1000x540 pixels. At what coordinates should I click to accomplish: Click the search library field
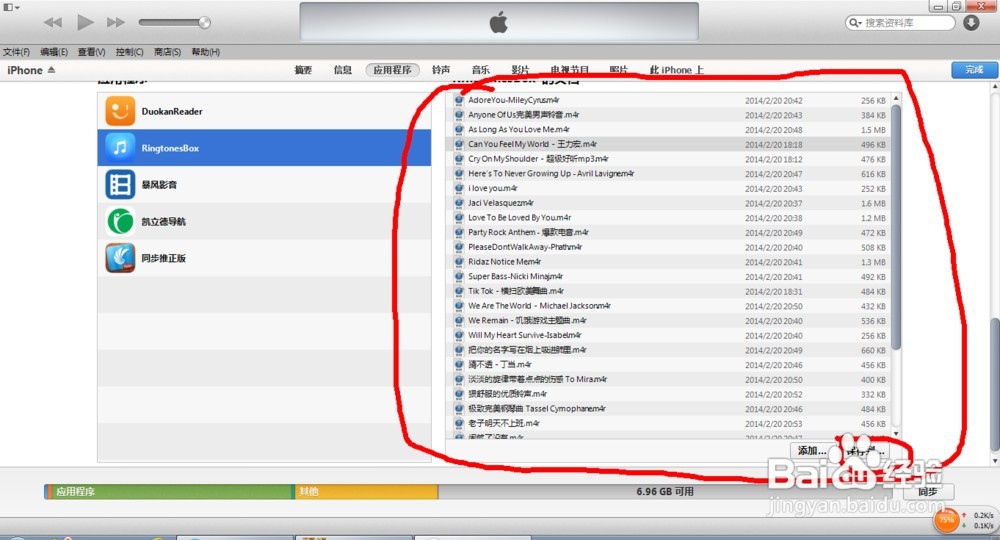[x=901, y=23]
